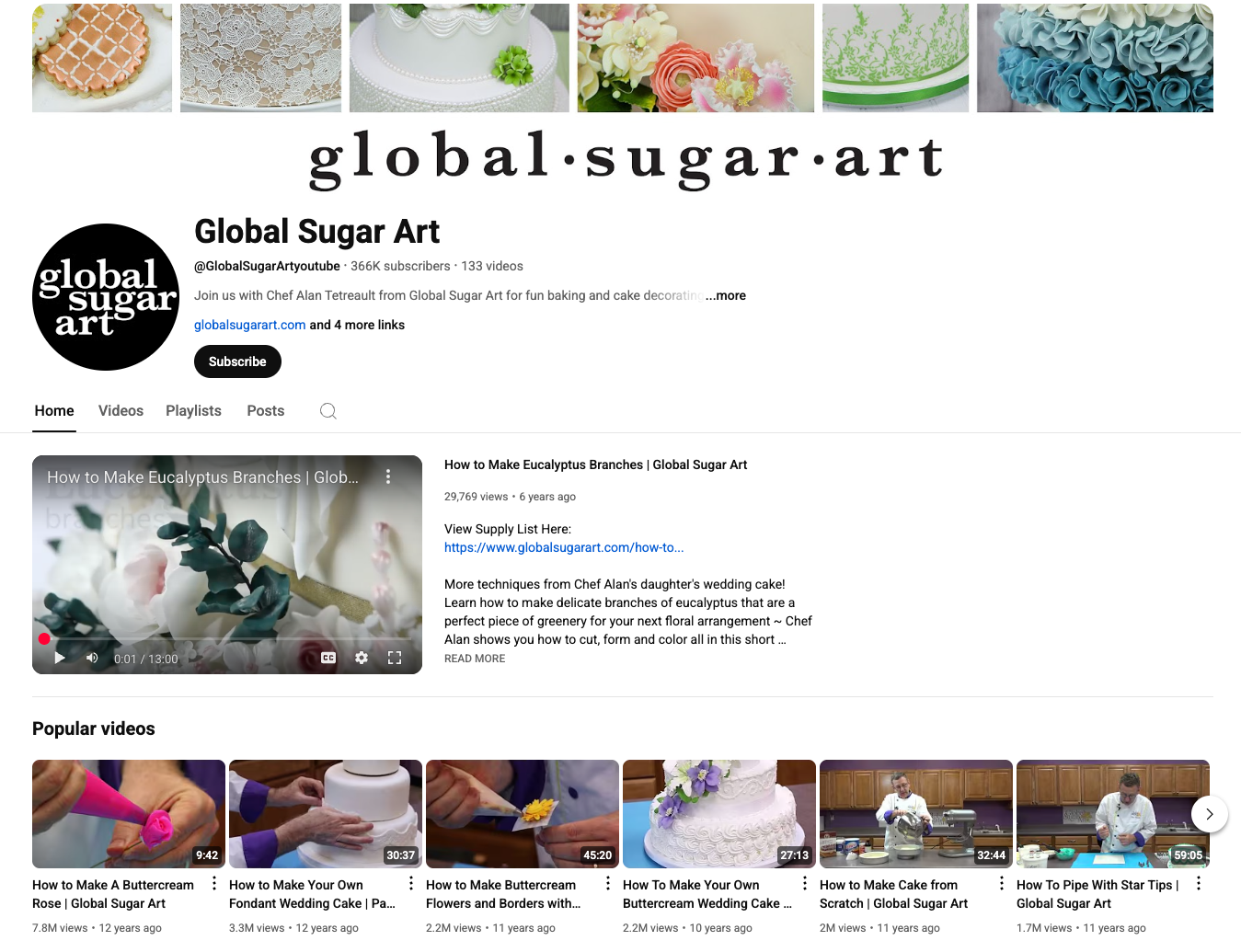Open options for Cake from Scratch video

tap(1002, 883)
